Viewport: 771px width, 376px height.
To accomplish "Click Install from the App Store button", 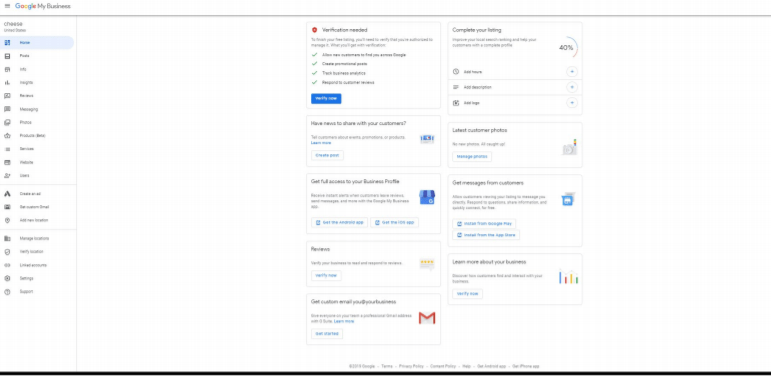I will [x=486, y=235].
